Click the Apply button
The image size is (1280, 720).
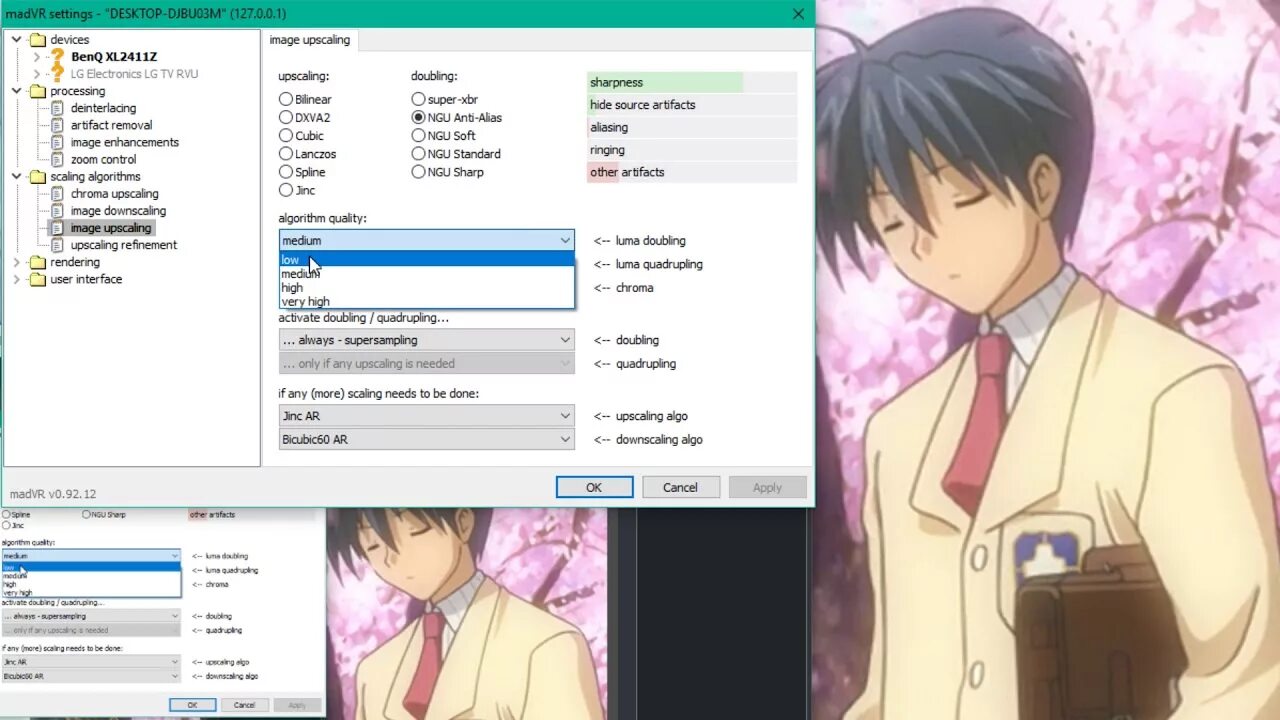tap(767, 487)
